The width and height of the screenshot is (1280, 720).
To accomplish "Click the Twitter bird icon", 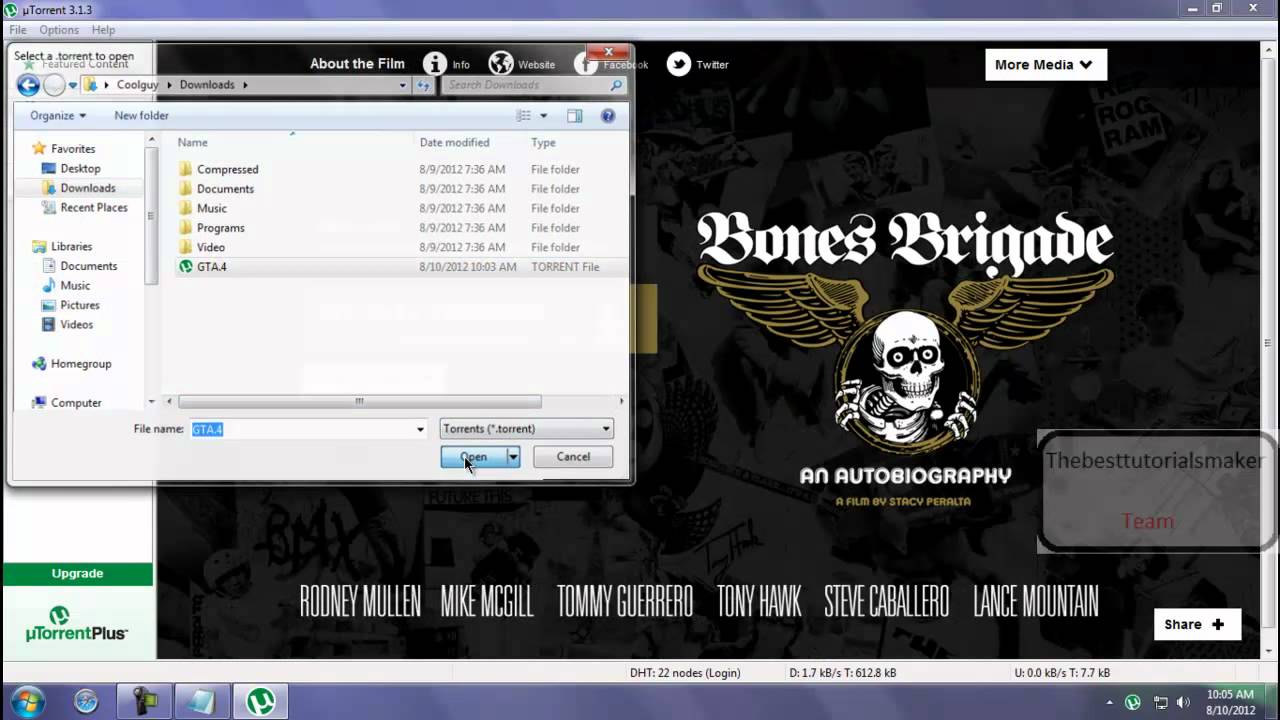I will (x=679, y=64).
